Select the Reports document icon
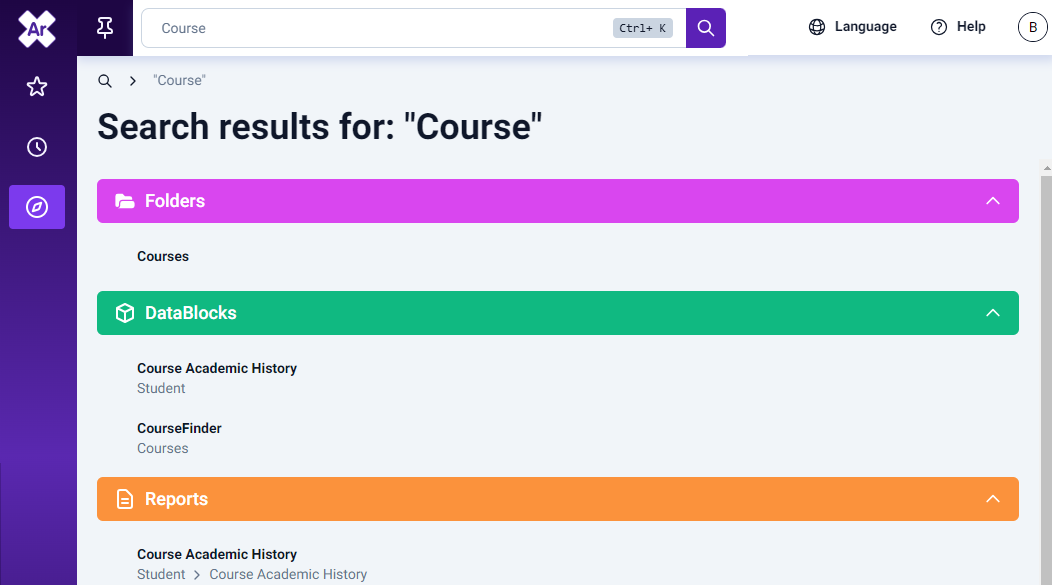The height and width of the screenshot is (585, 1052). point(125,499)
